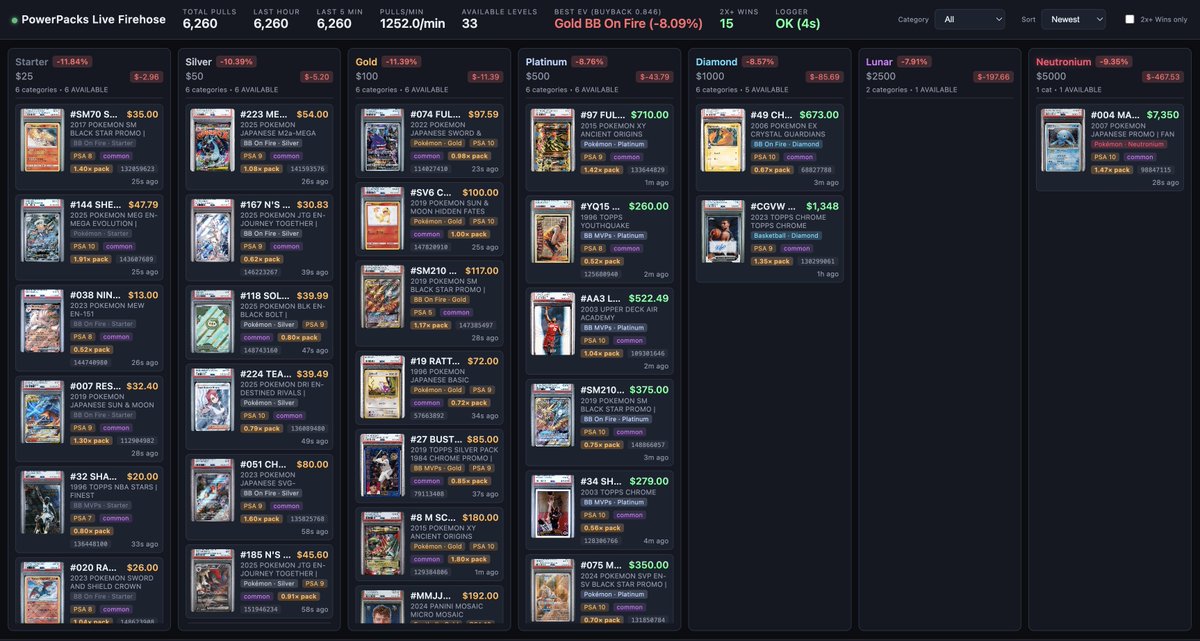Open the #49 CH card thumbnail in Diamond

[x=723, y=140]
